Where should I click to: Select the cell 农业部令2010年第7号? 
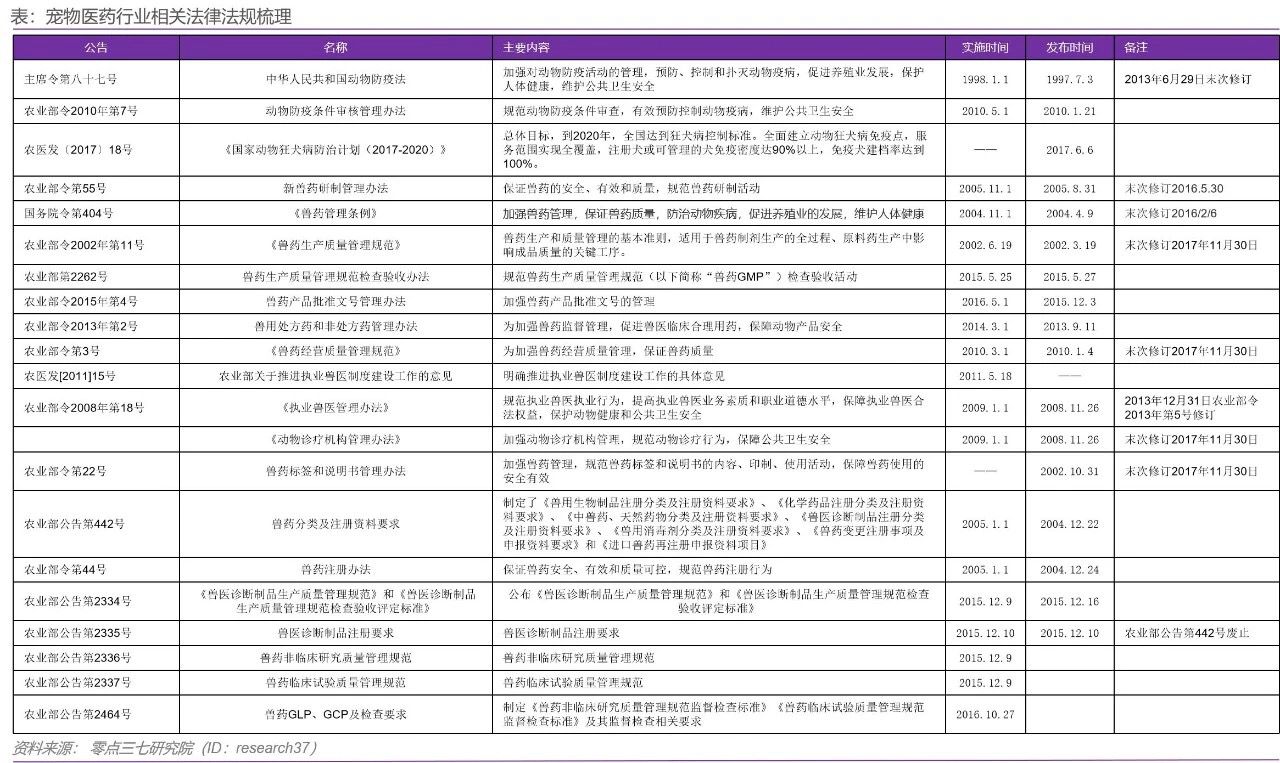(x=81, y=111)
